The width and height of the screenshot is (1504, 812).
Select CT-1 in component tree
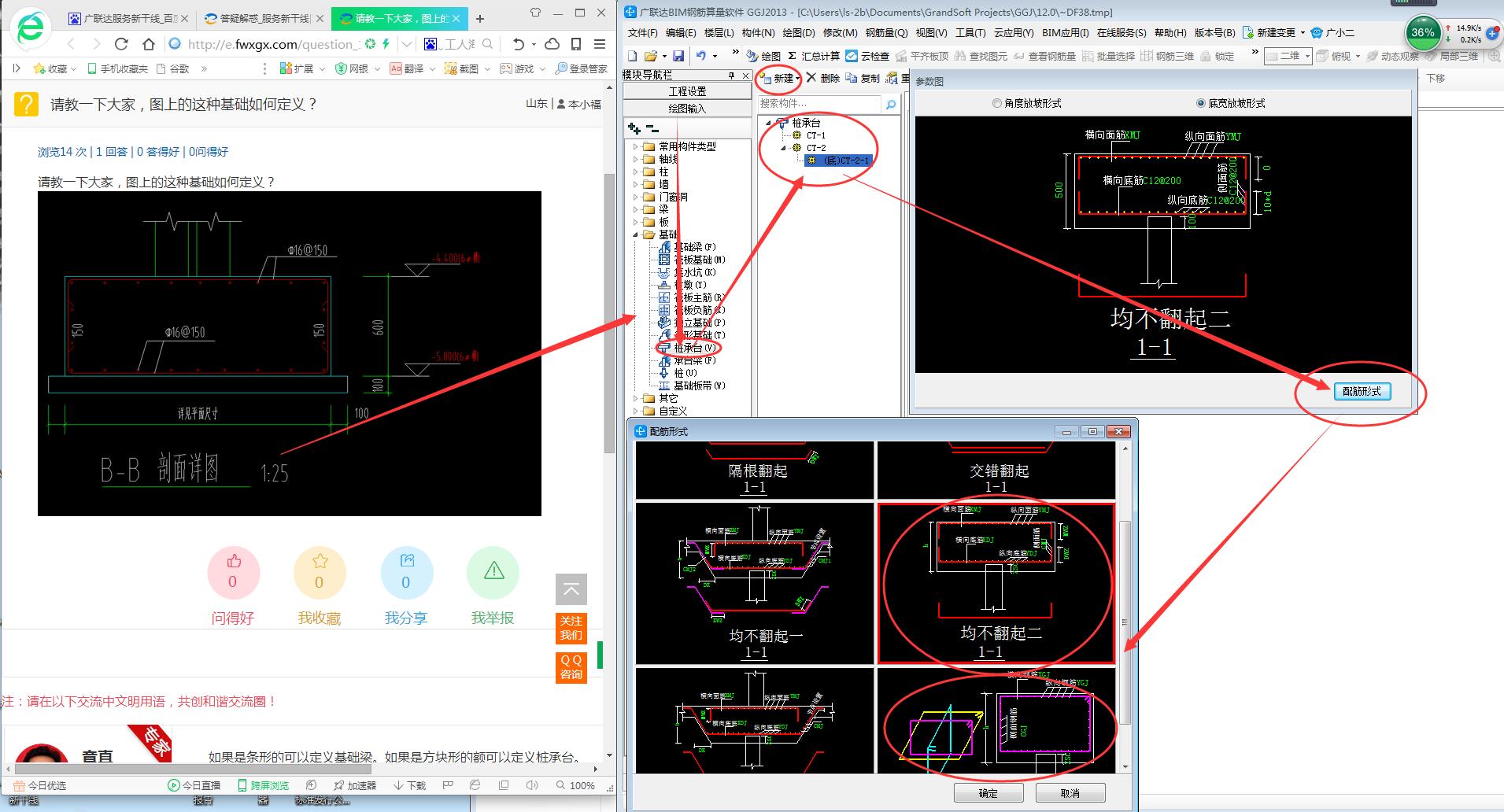[x=816, y=135]
